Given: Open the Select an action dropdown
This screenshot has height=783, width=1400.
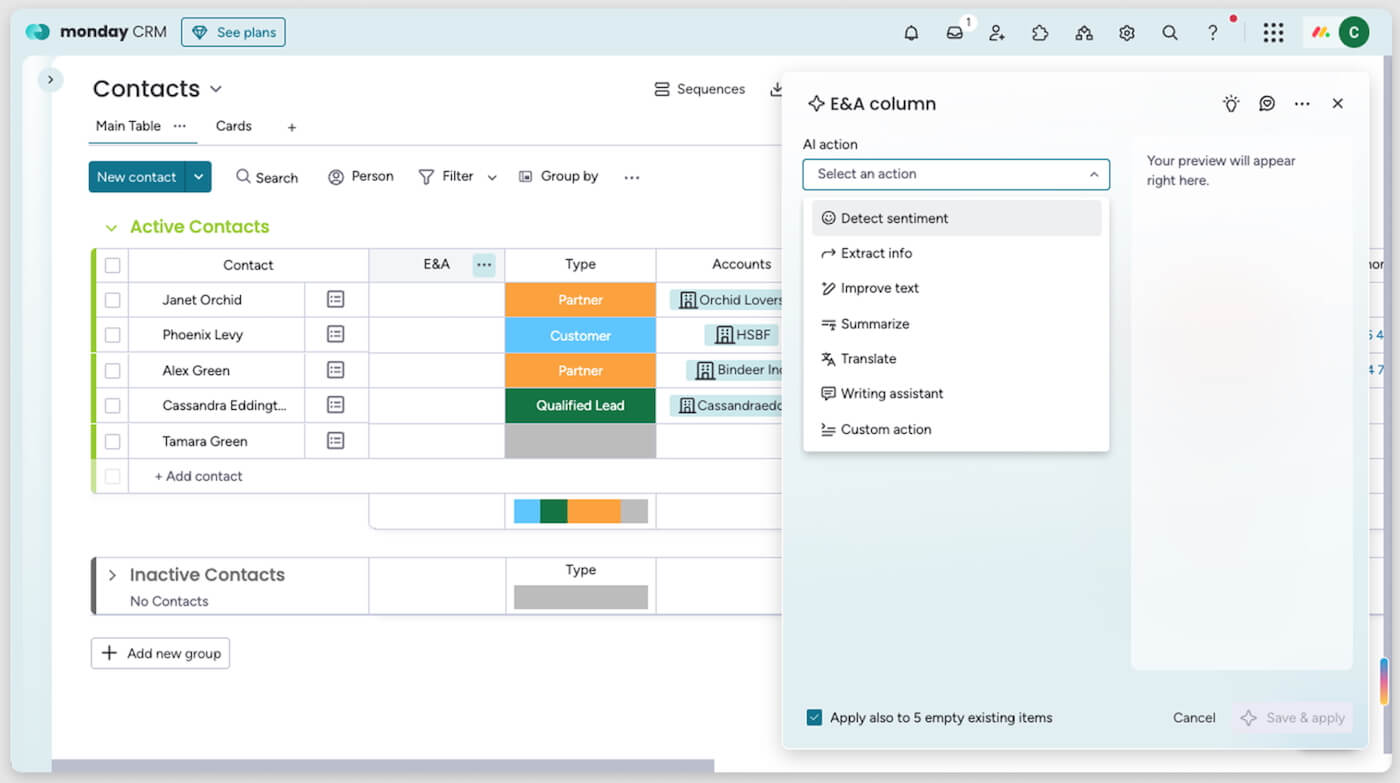Looking at the screenshot, I should (956, 174).
